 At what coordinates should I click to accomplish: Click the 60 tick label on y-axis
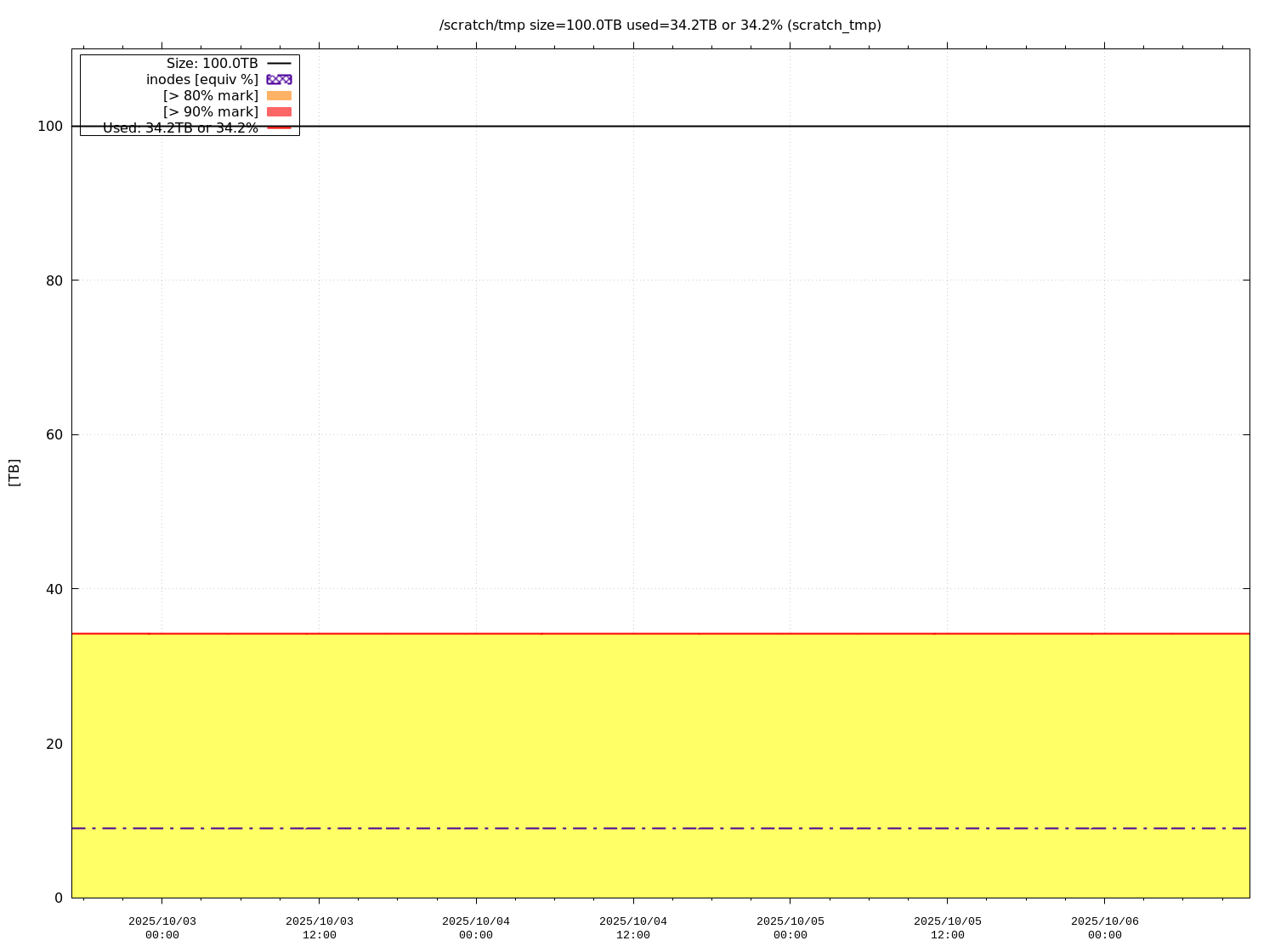(x=54, y=434)
